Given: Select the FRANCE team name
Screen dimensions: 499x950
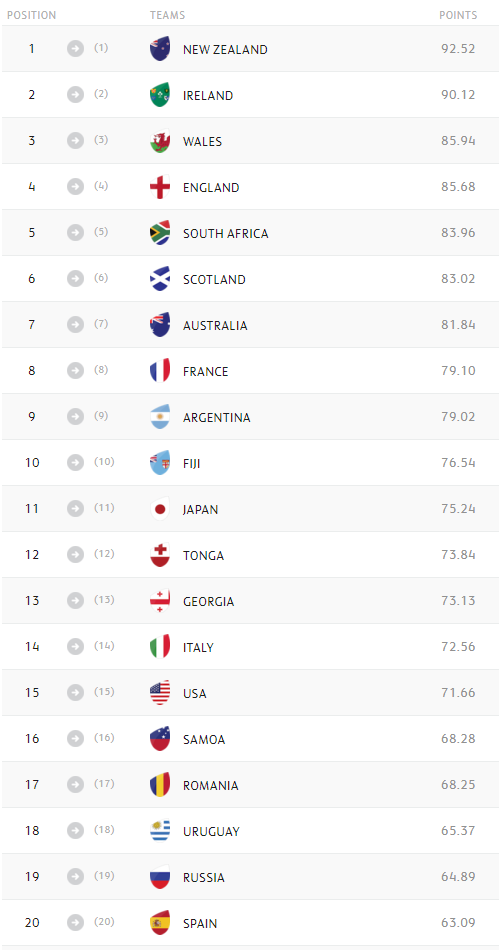Looking at the screenshot, I should pos(205,371).
